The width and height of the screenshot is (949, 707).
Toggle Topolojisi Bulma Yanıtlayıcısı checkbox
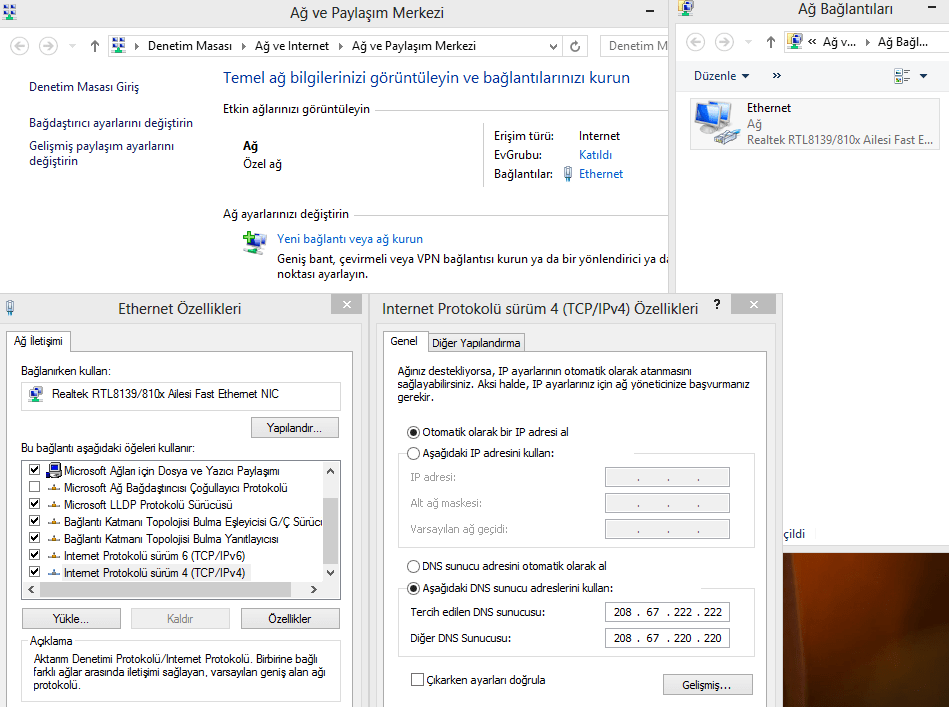click(x=34, y=538)
